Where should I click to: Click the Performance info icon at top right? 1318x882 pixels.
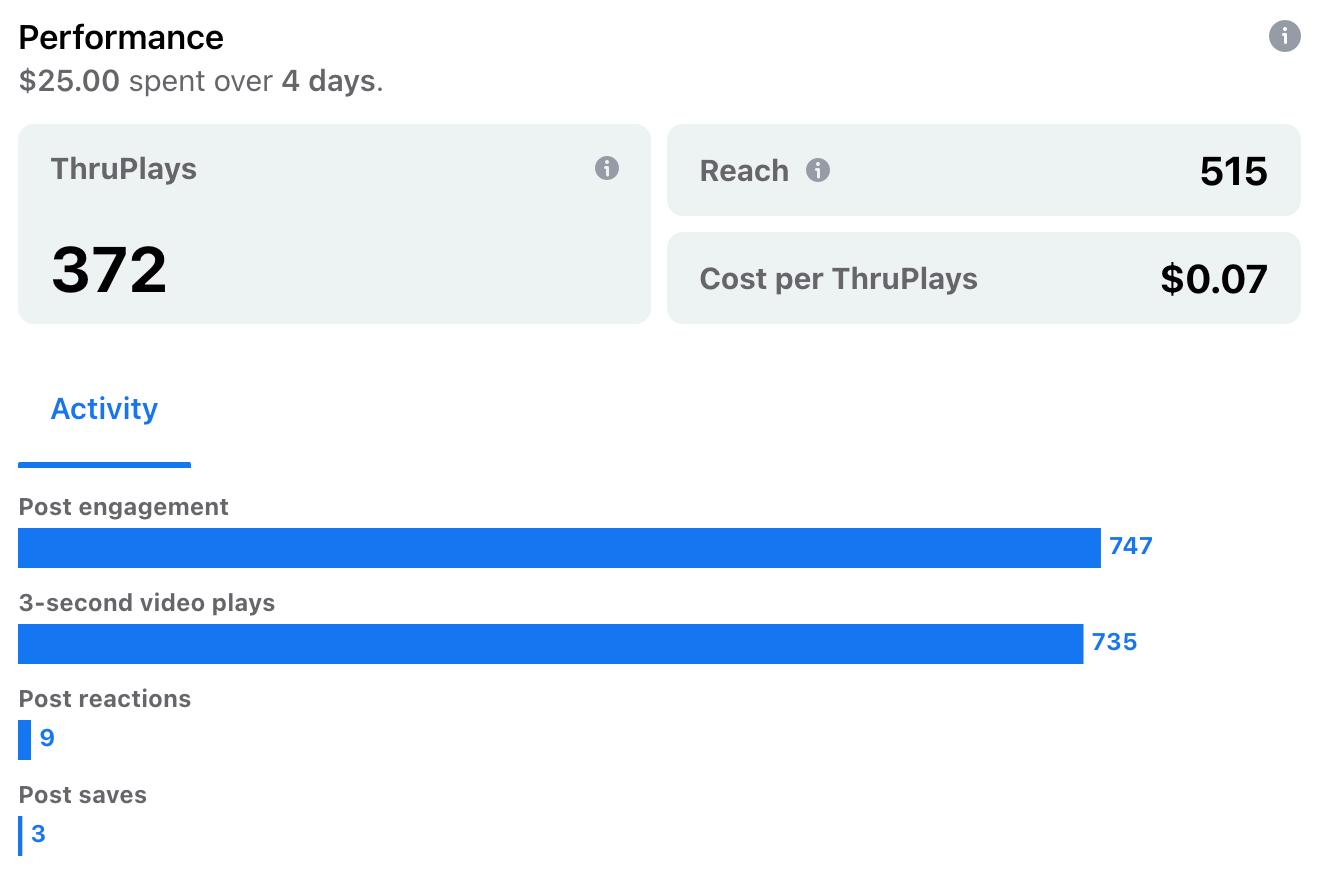[1284, 37]
